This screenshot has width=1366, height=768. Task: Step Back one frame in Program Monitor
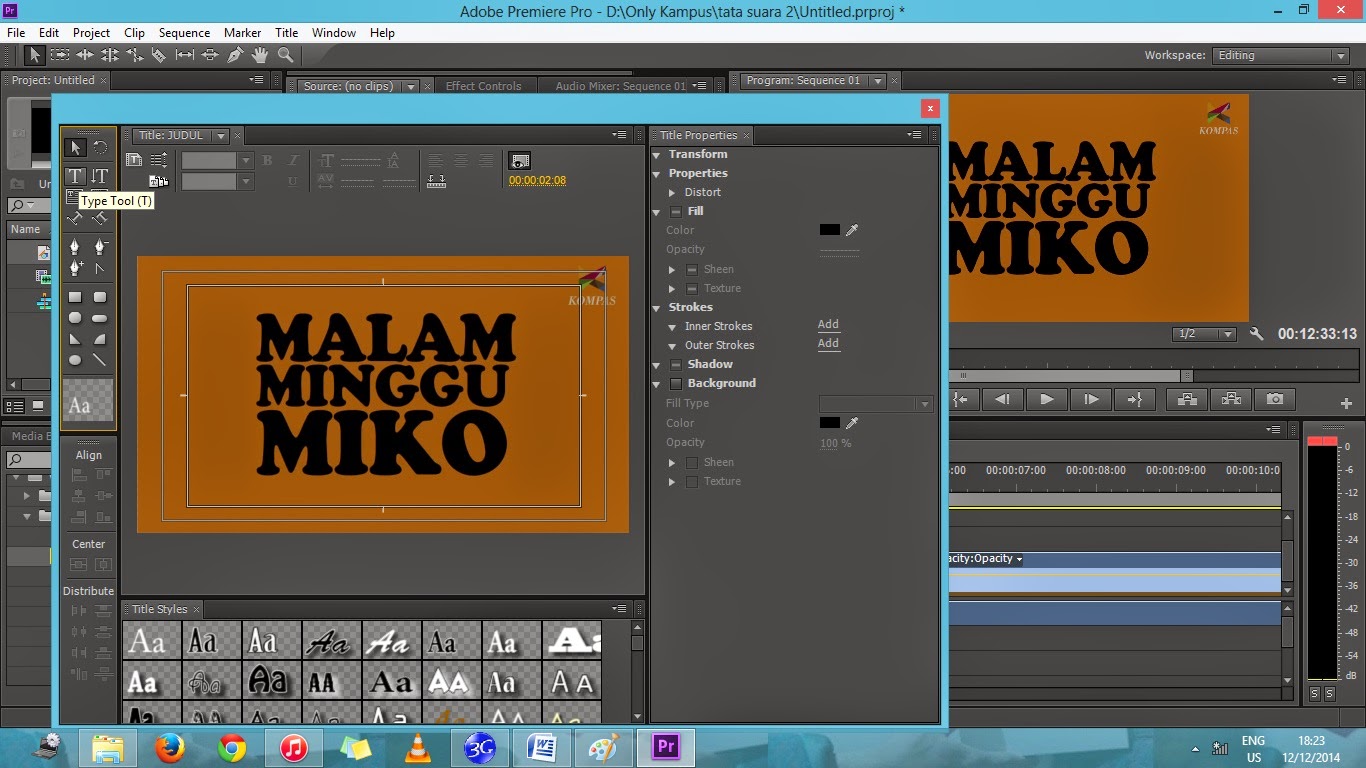pyautogui.click(x=1002, y=399)
